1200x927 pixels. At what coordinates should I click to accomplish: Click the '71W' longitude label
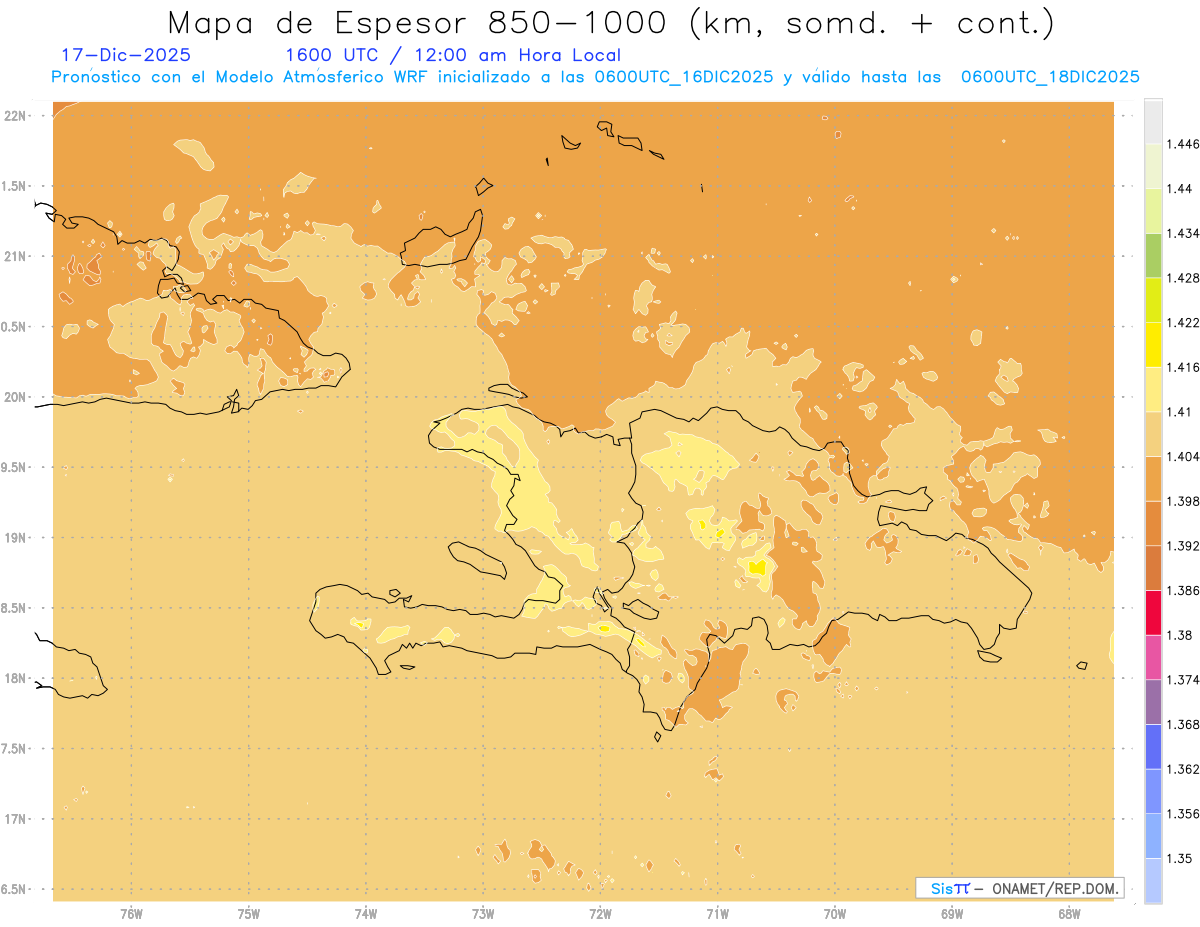pyautogui.click(x=717, y=914)
